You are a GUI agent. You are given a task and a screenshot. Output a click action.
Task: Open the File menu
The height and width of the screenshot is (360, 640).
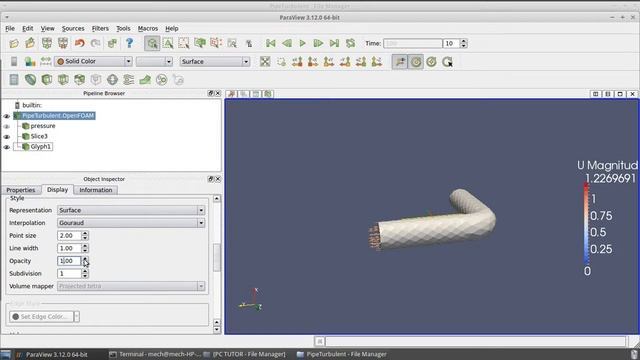10,29
